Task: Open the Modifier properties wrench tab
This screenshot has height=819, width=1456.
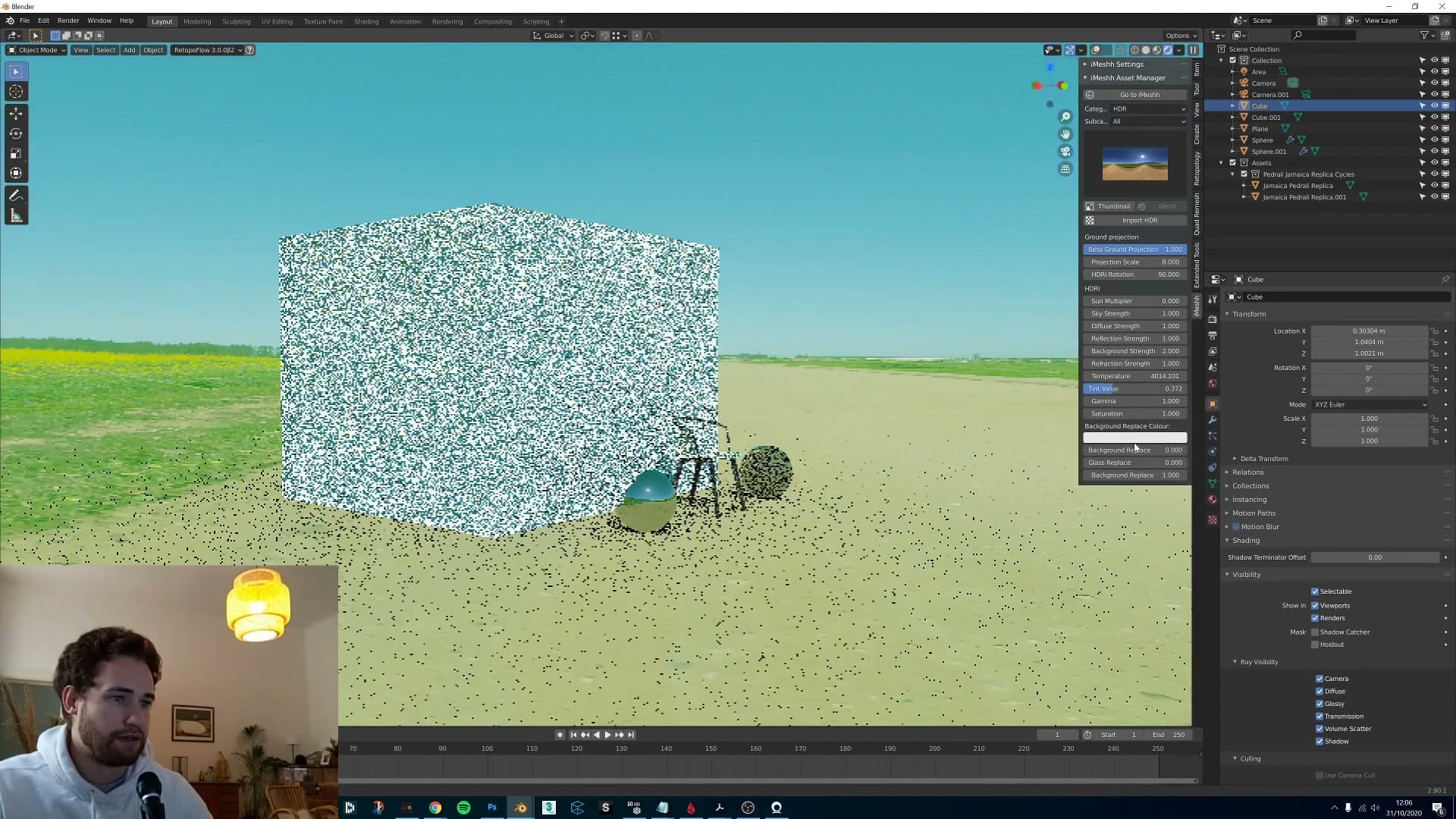Action: pyautogui.click(x=1213, y=420)
